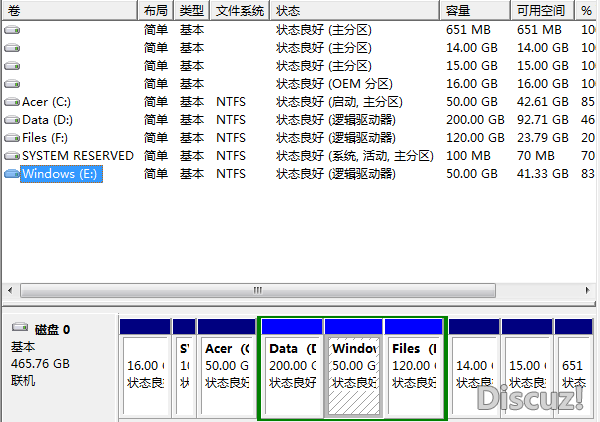This screenshot has height=422, width=600.
Task: Click 状态良好 (系统, 活动, 主分区) status text
Action: (x=355, y=156)
